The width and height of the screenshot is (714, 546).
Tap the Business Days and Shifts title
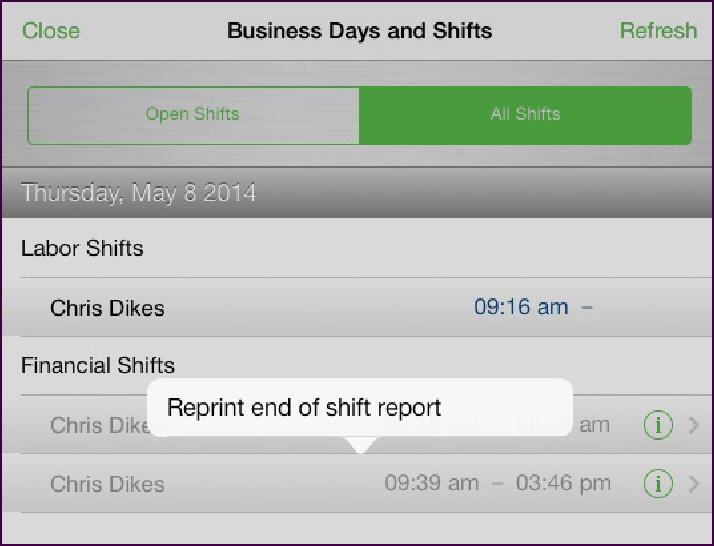[359, 31]
